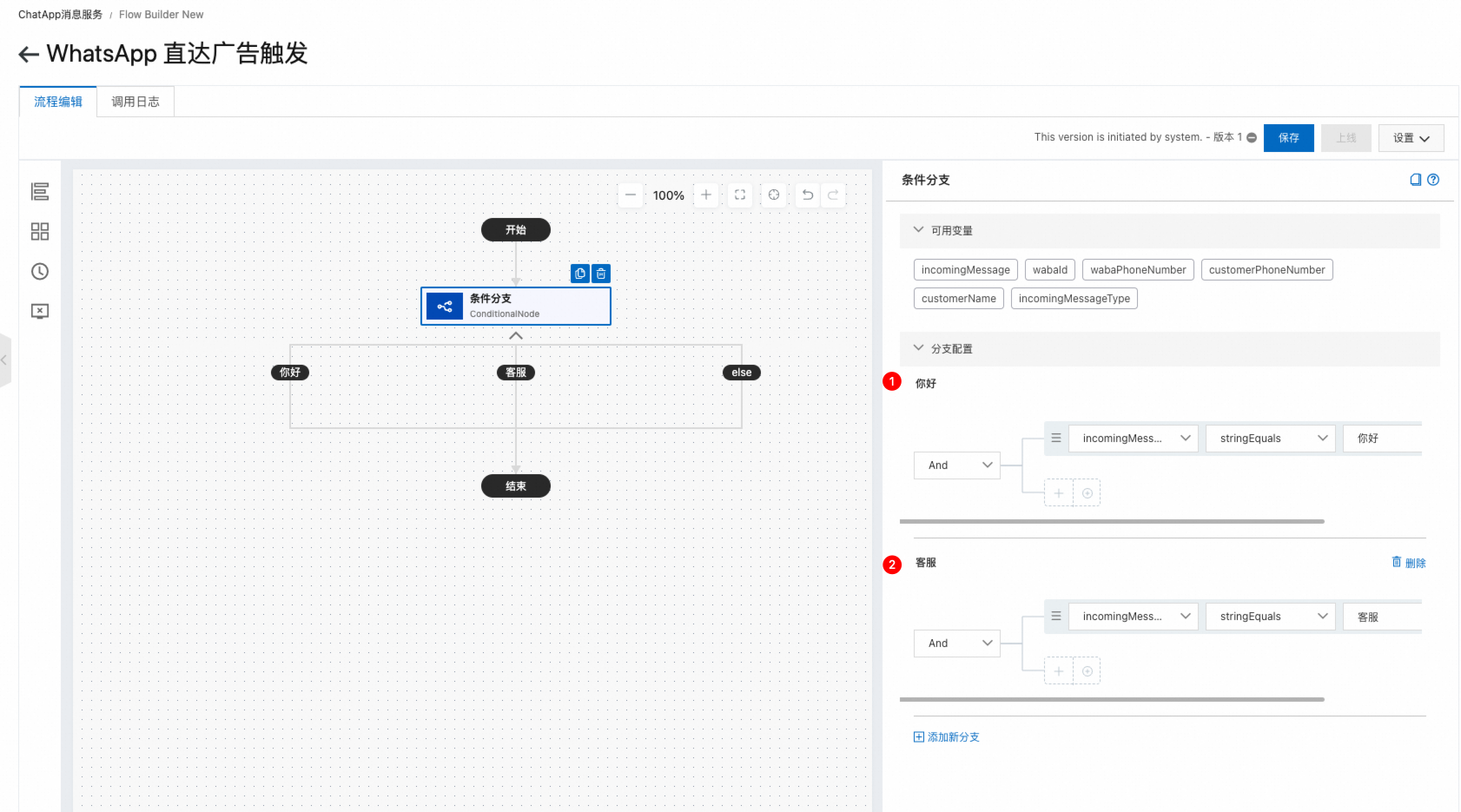Select the wabaPhoneNumber variable tag
1461x812 pixels.
coord(1138,270)
